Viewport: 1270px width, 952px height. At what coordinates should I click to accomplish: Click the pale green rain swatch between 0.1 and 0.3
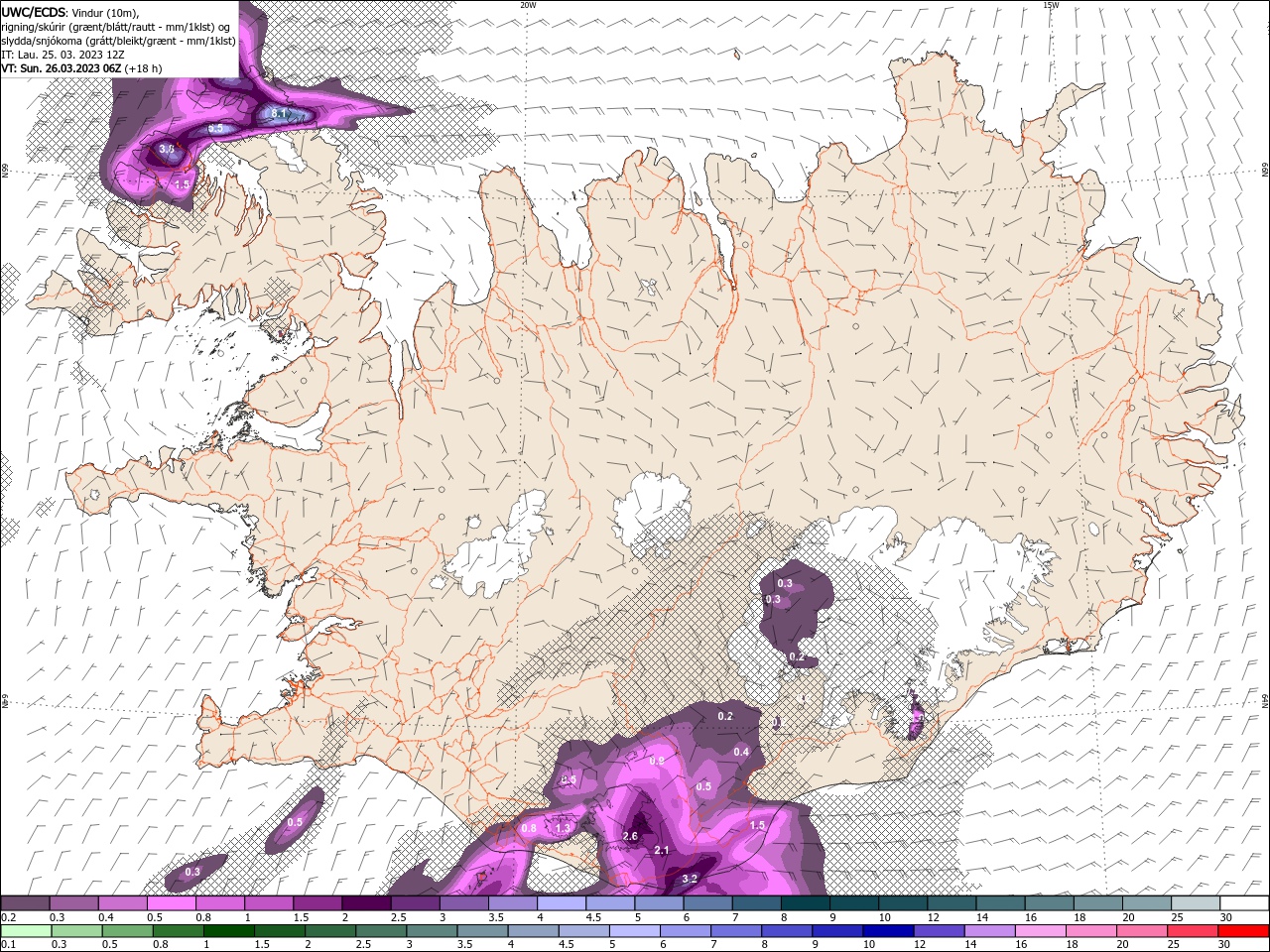coord(26,931)
